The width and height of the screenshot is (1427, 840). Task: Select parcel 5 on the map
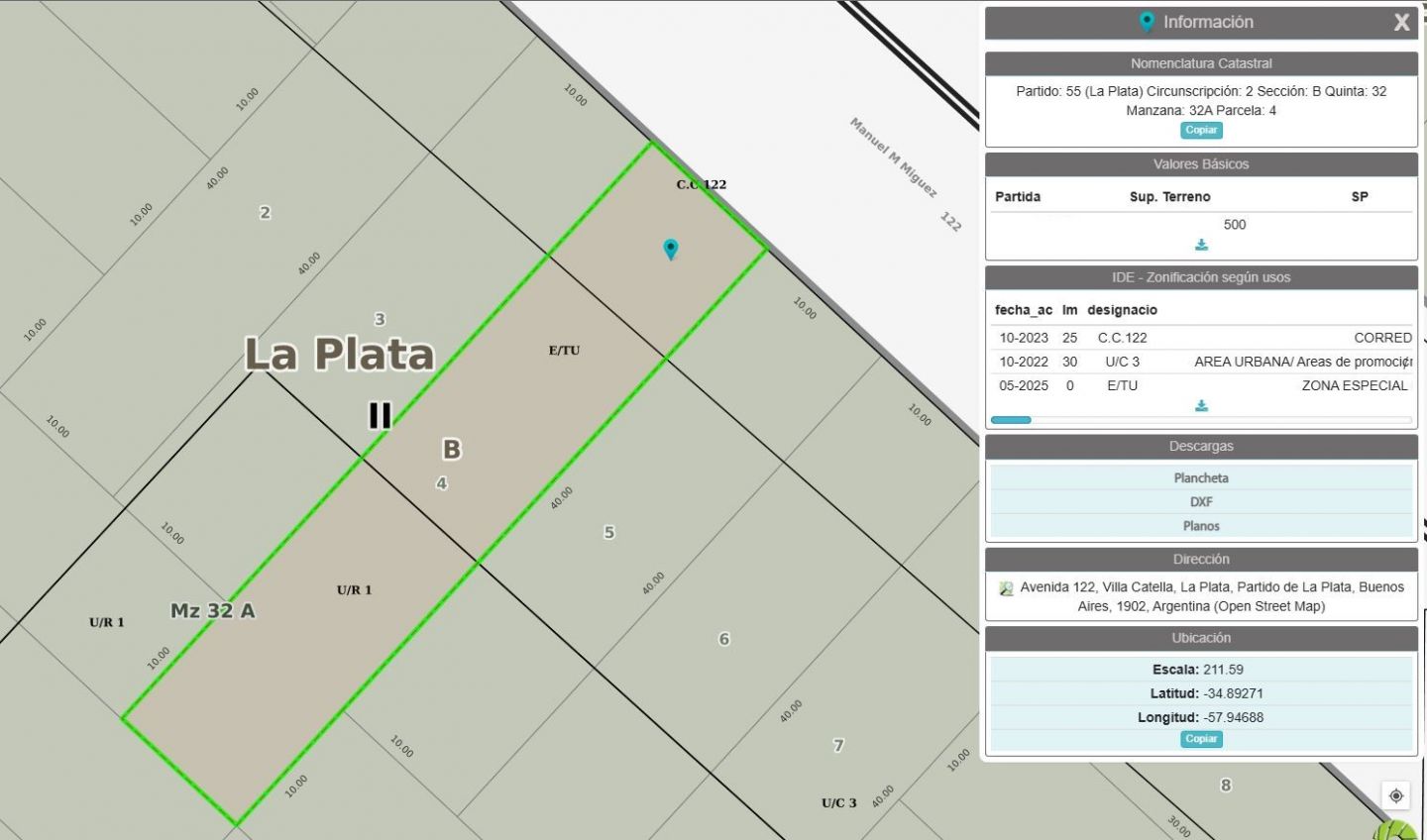click(609, 533)
